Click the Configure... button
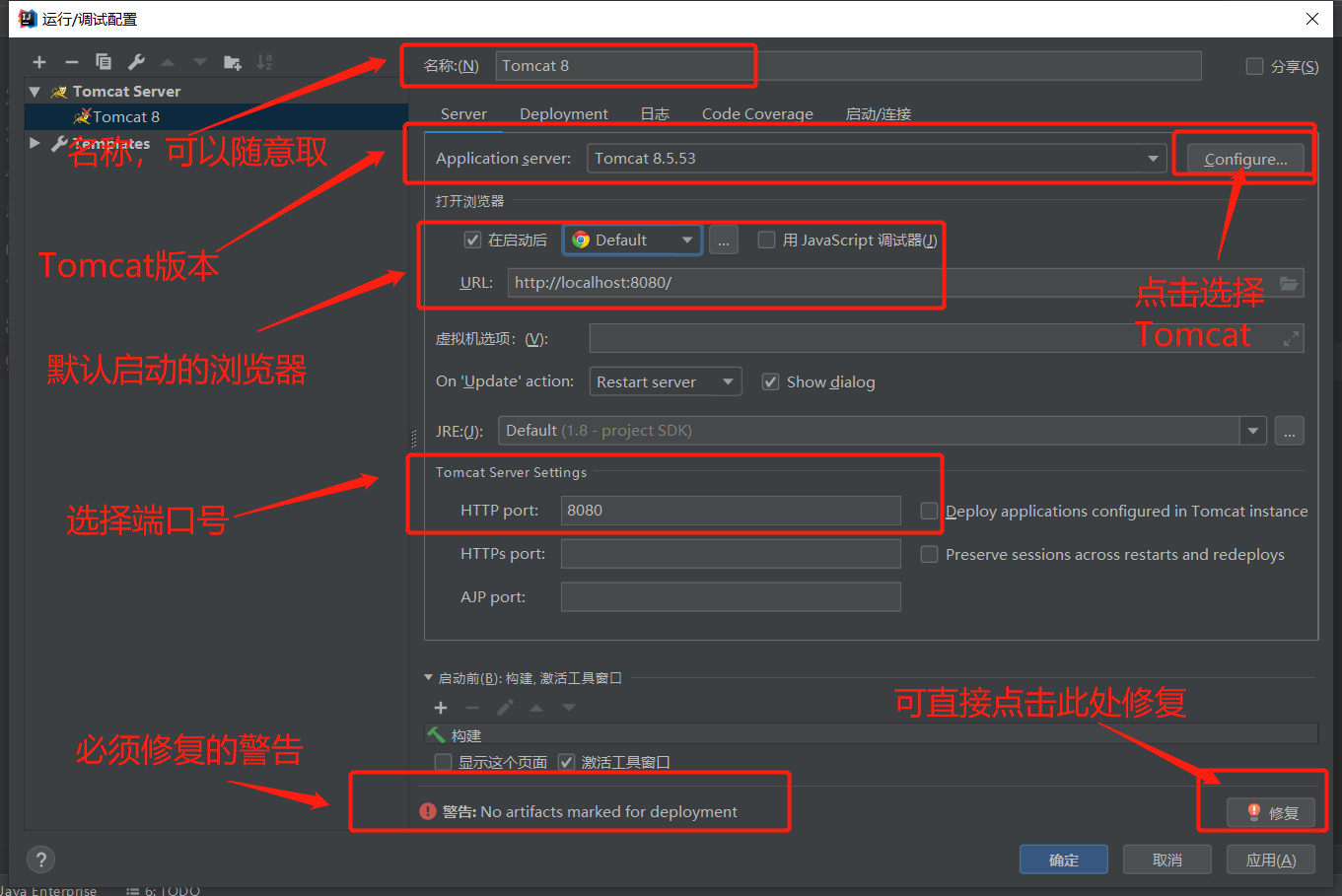The image size is (1342, 896). (1244, 159)
